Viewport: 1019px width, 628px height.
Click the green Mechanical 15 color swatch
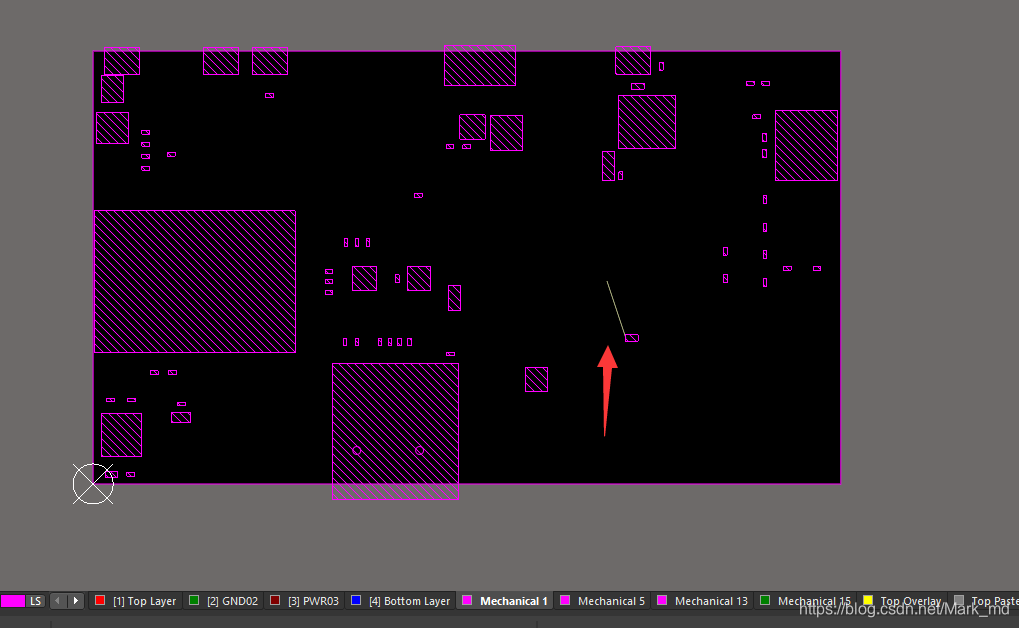(765, 600)
